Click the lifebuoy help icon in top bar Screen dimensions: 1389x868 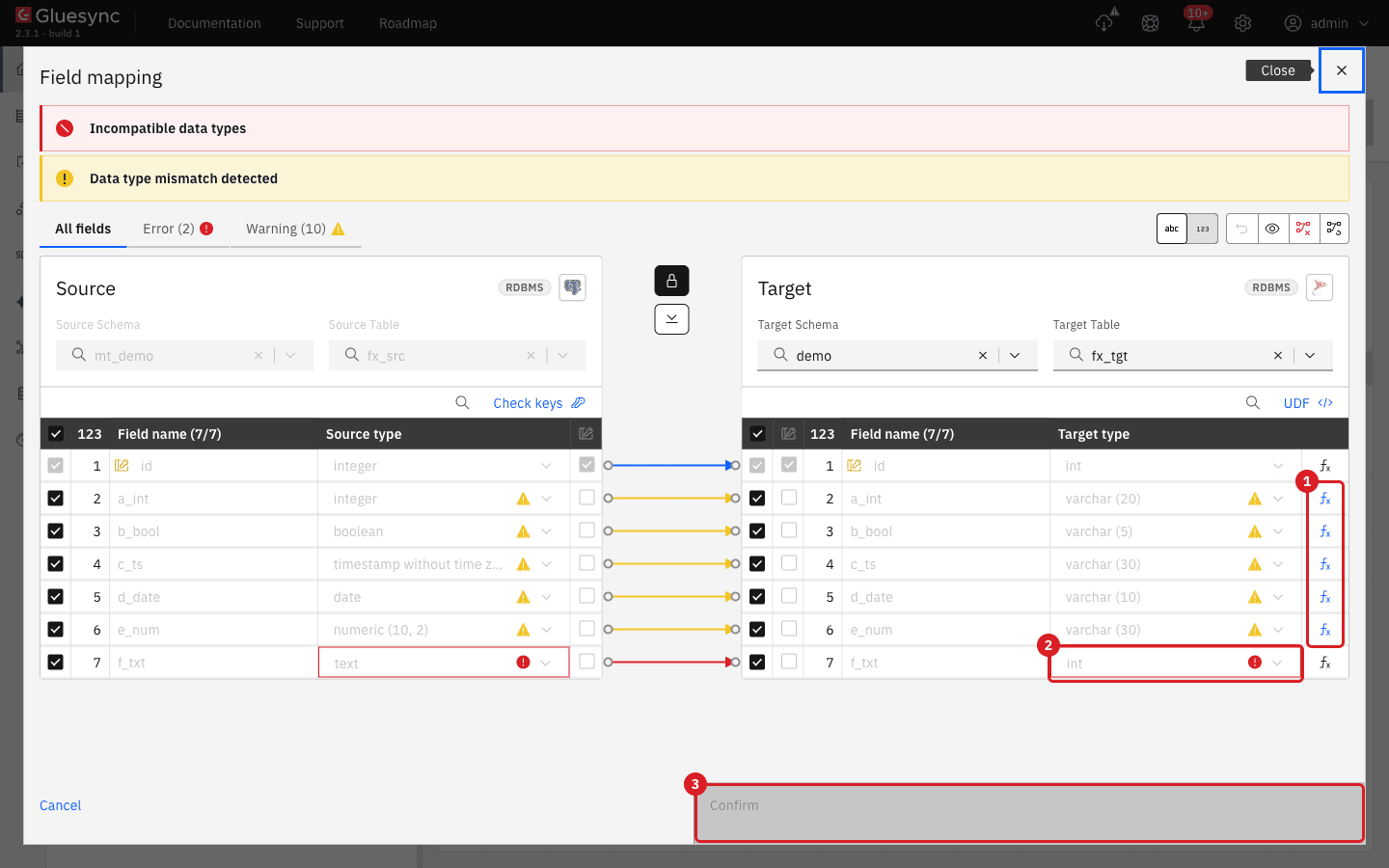pos(1151,23)
